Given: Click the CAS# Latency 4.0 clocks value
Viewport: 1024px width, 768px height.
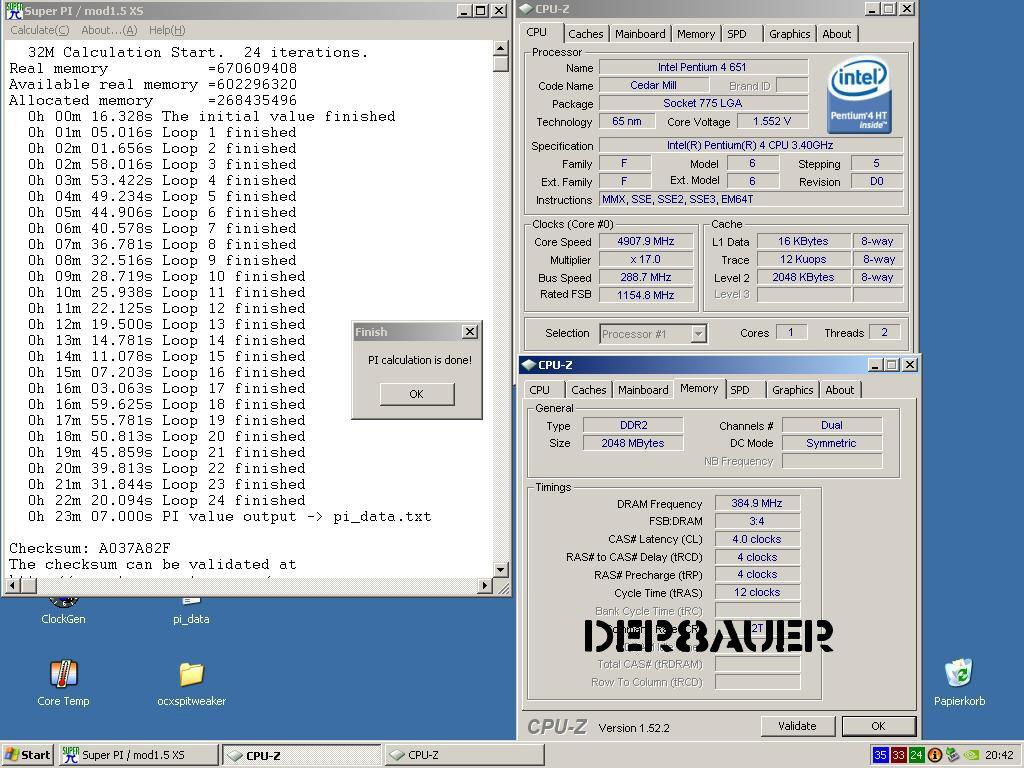Looking at the screenshot, I should [x=757, y=539].
